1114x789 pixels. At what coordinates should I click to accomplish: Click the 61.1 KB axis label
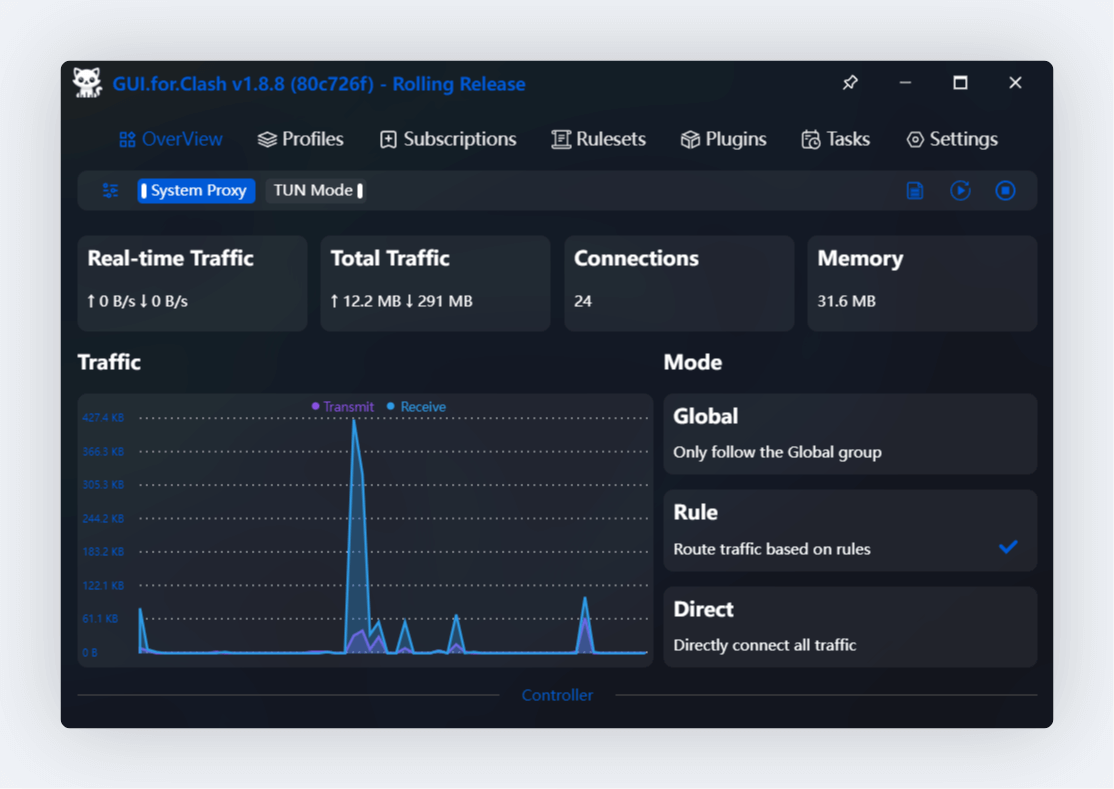100,619
